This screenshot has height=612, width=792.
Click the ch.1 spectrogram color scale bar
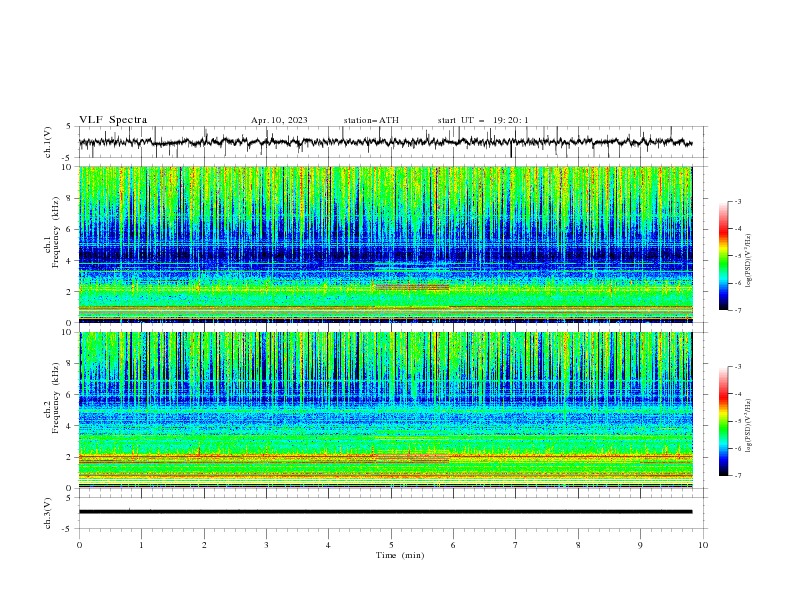(x=723, y=256)
